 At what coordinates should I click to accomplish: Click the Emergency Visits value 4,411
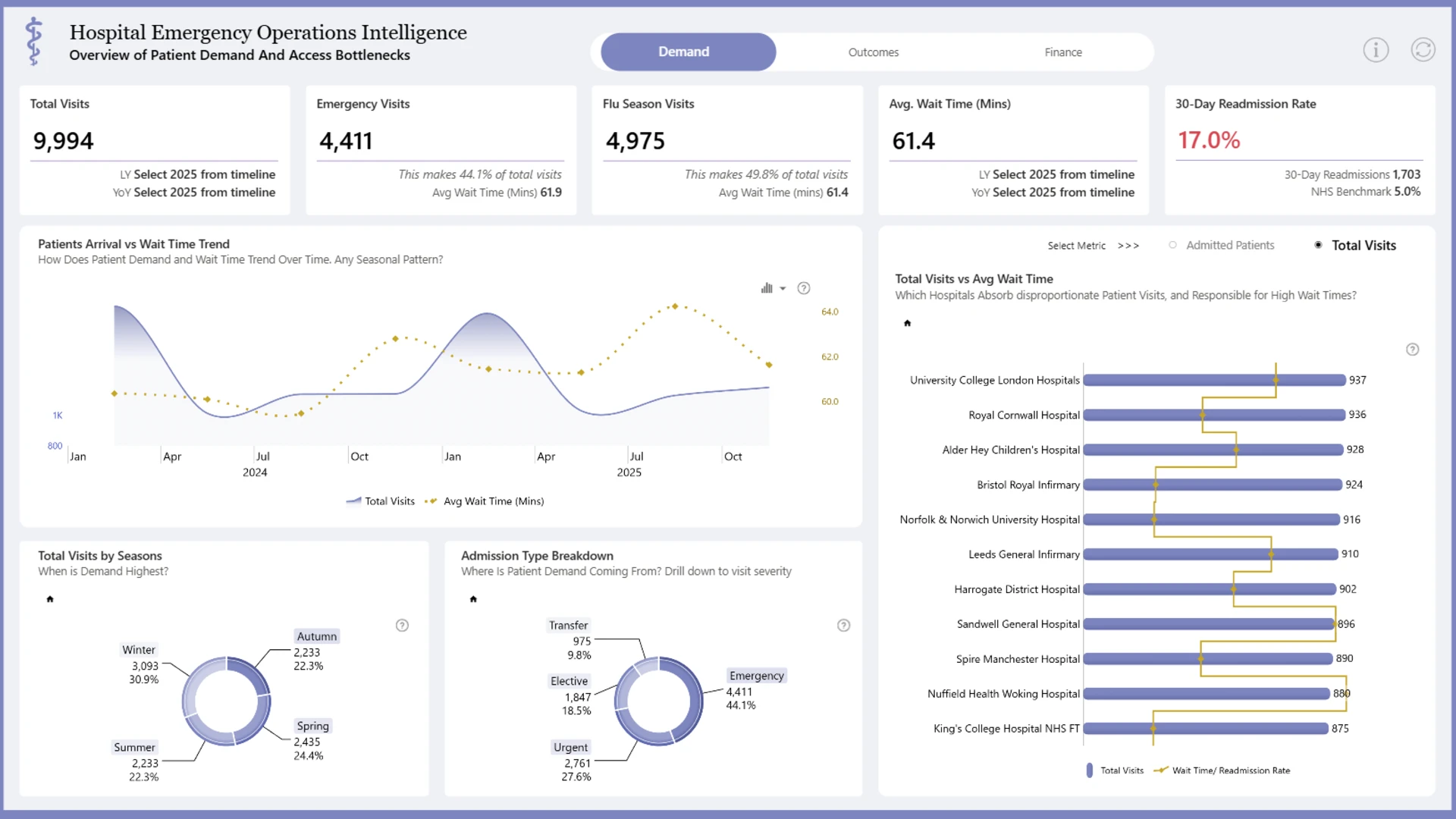click(x=346, y=140)
